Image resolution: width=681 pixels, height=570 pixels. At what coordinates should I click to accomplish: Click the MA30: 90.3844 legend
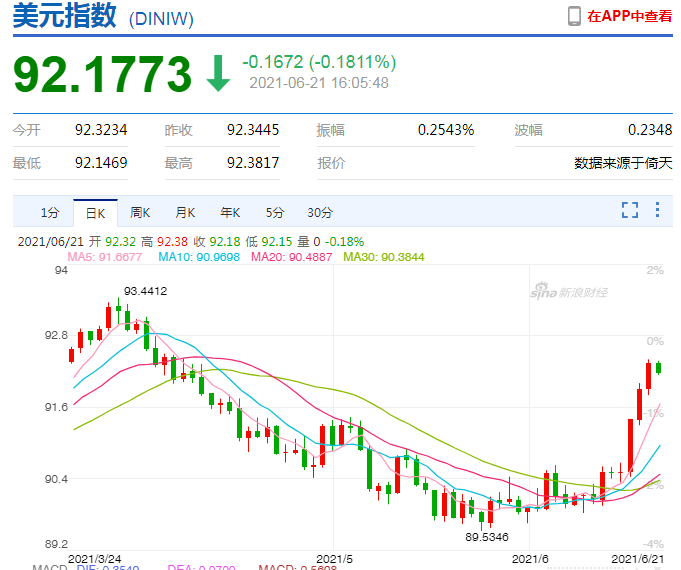pos(384,257)
